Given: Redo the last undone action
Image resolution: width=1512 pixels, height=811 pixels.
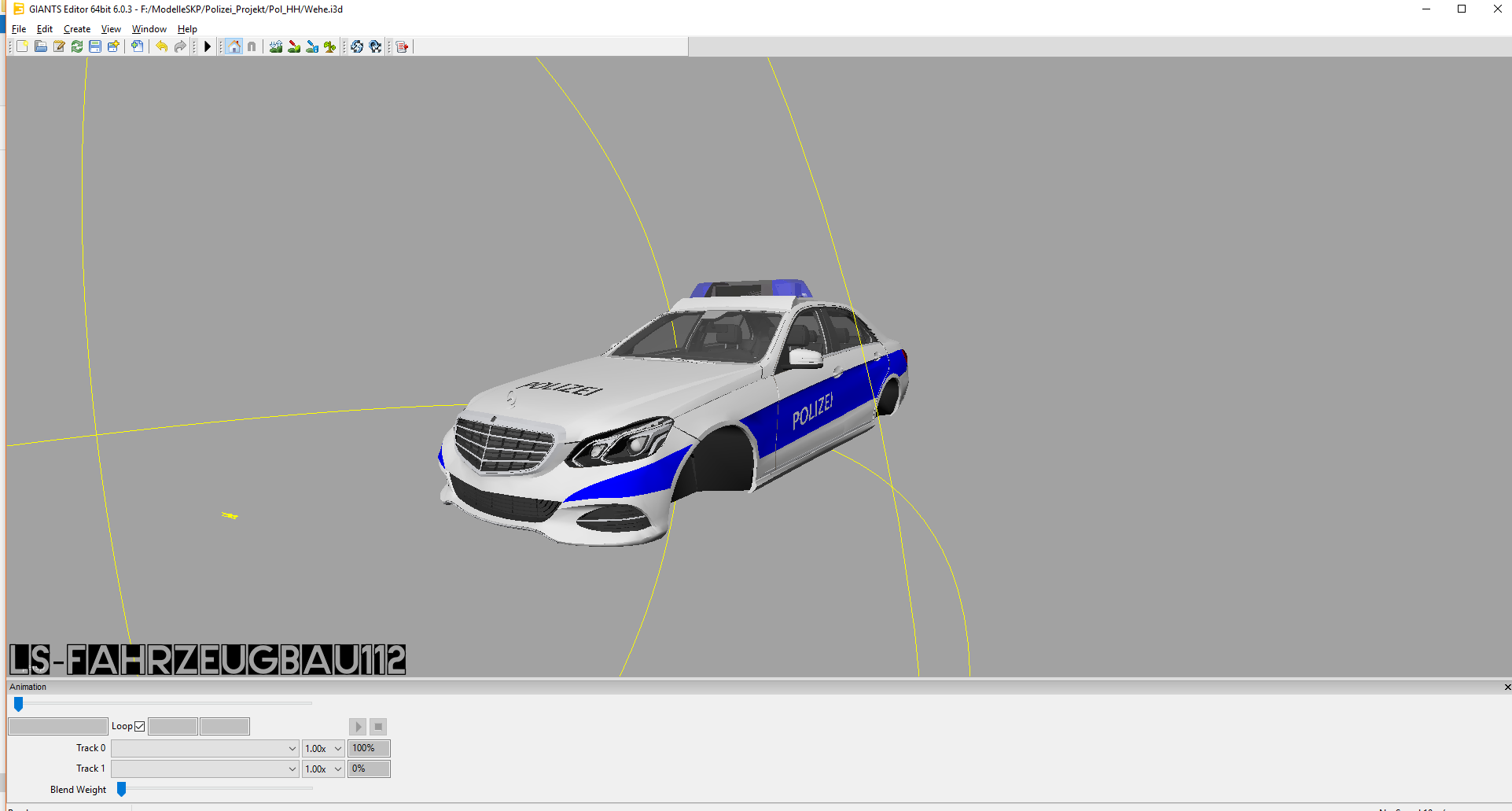Looking at the screenshot, I should tap(180, 46).
